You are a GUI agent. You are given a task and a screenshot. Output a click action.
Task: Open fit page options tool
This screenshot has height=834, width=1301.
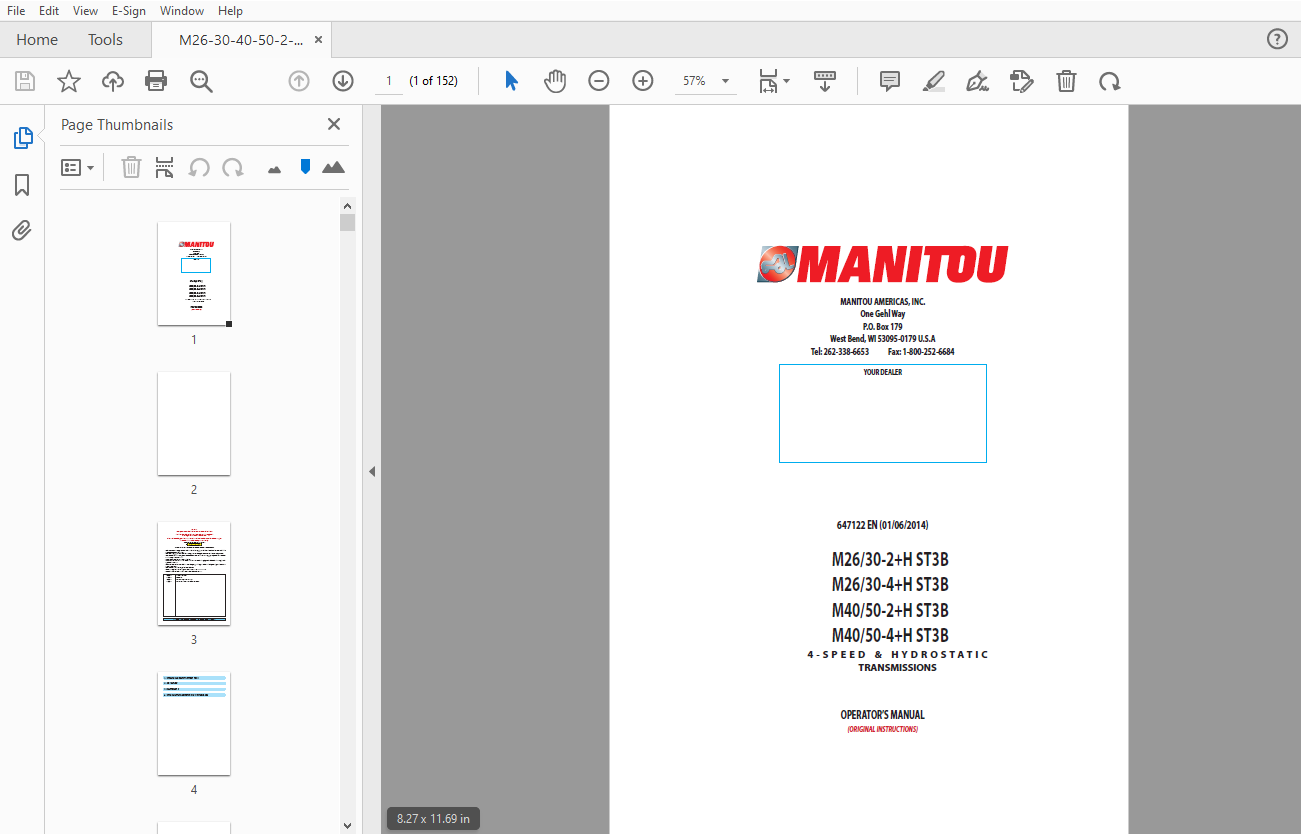click(x=773, y=81)
